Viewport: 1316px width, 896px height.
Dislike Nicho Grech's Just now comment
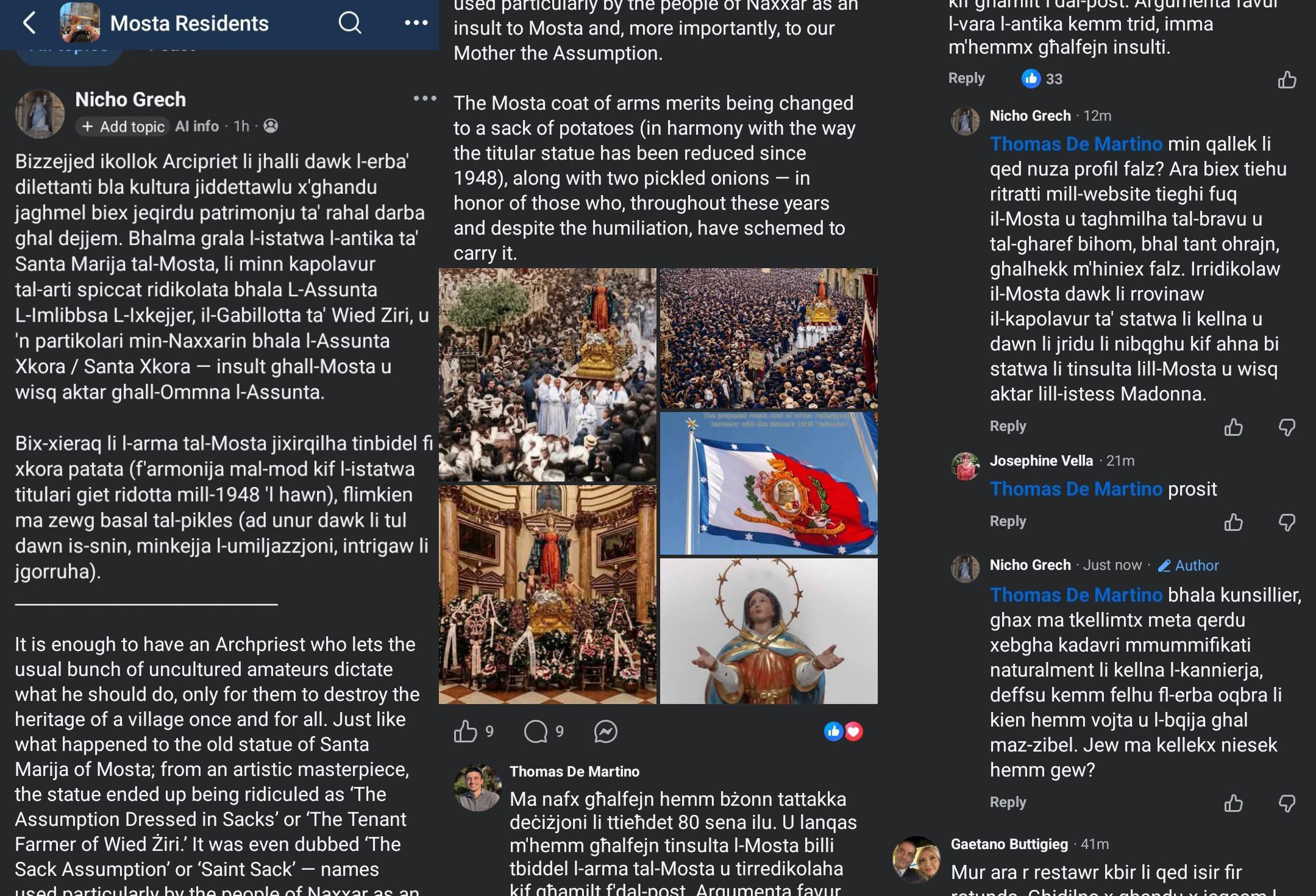[1287, 803]
